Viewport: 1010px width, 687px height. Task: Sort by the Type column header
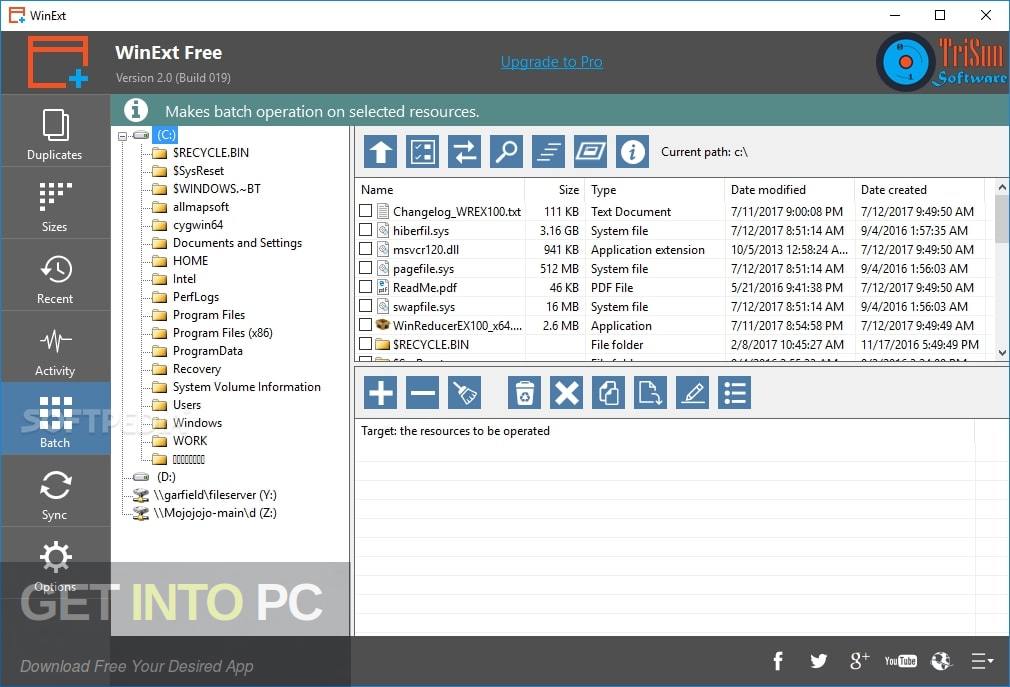654,190
